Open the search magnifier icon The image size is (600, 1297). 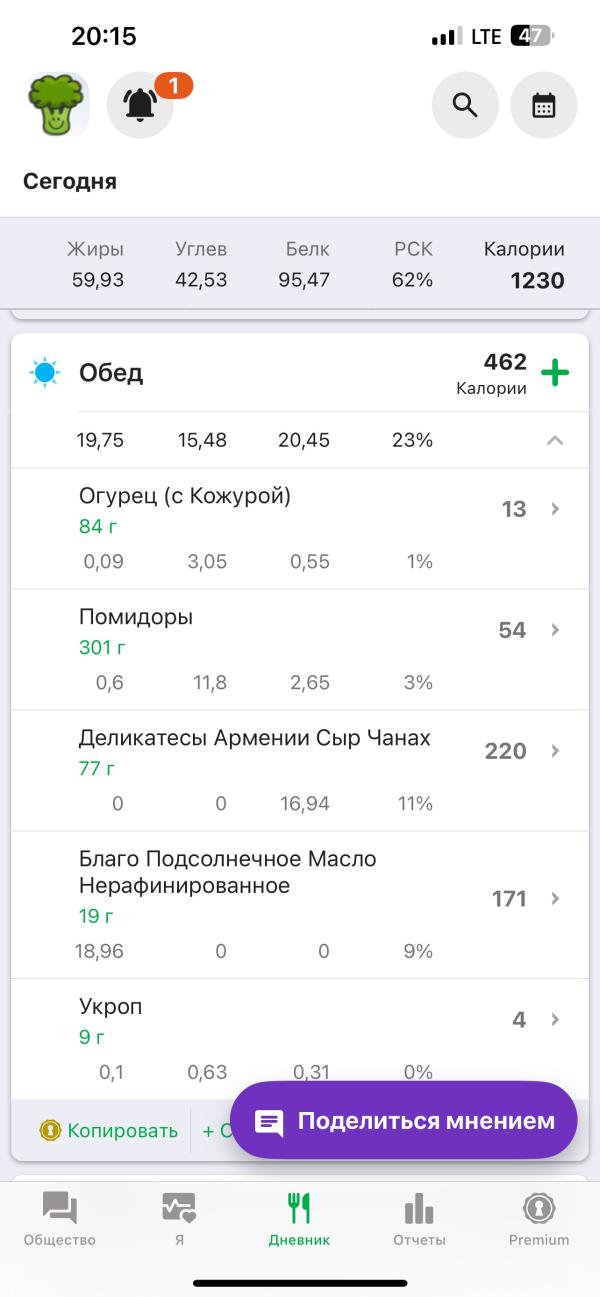pos(465,105)
